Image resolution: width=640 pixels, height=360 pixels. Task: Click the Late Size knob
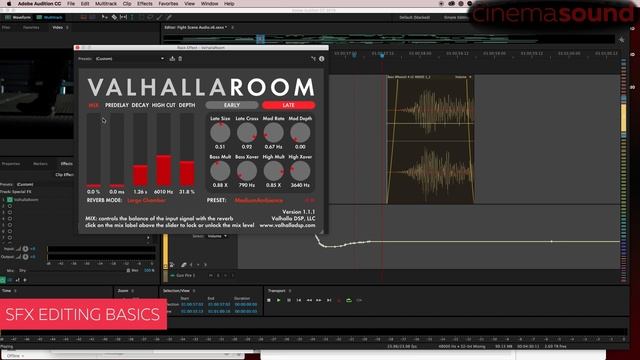tap(220, 133)
